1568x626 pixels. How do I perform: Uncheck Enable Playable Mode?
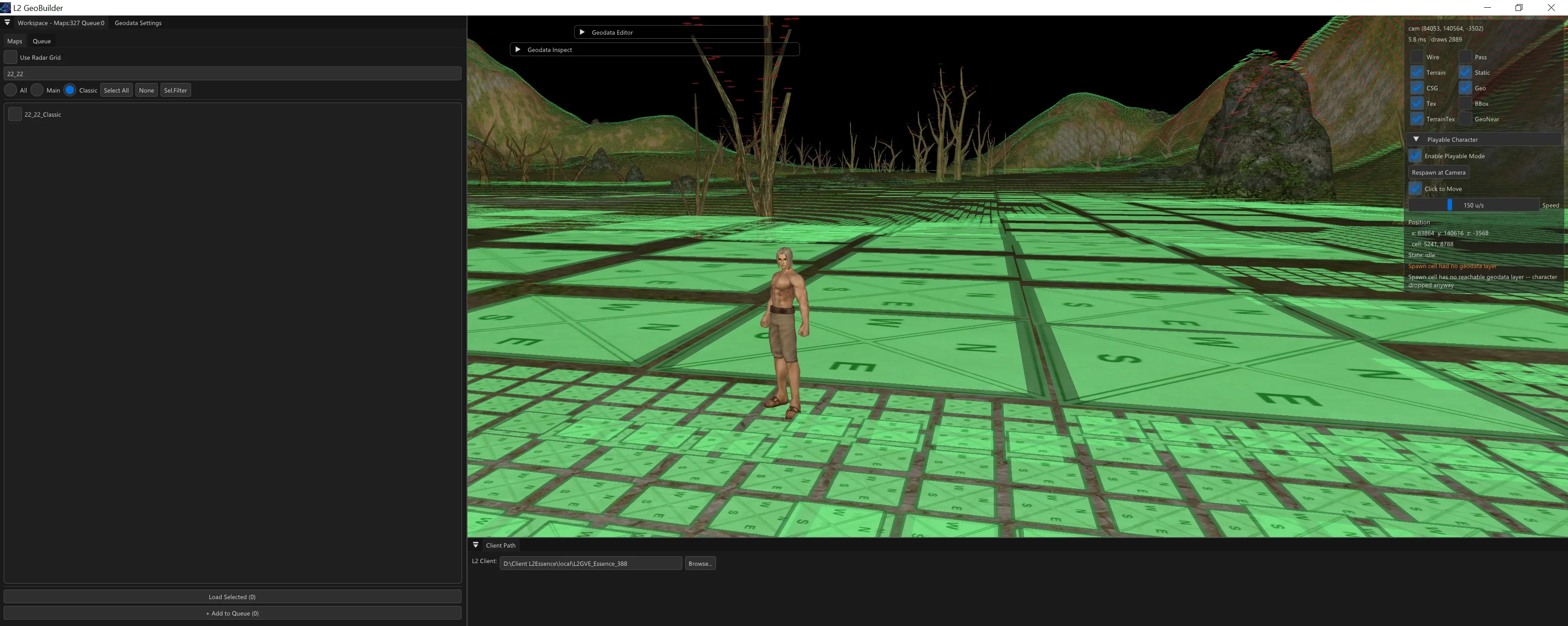coord(1415,156)
